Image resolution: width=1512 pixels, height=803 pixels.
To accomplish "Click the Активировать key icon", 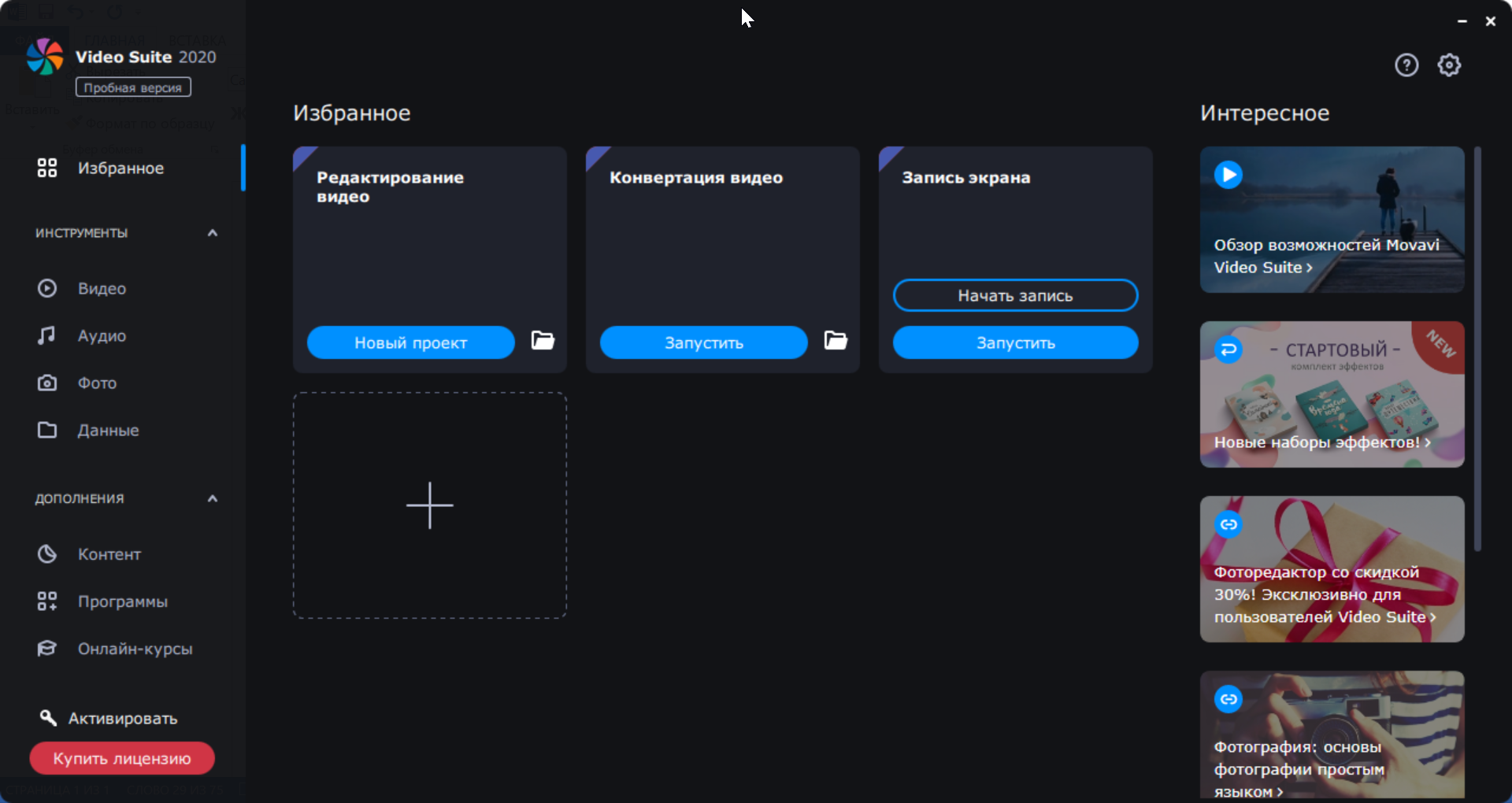I will tap(48, 717).
